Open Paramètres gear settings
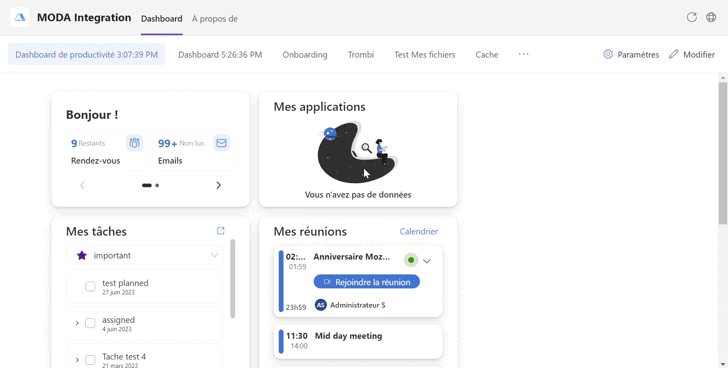The width and height of the screenshot is (728, 368). [x=608, y=54]
